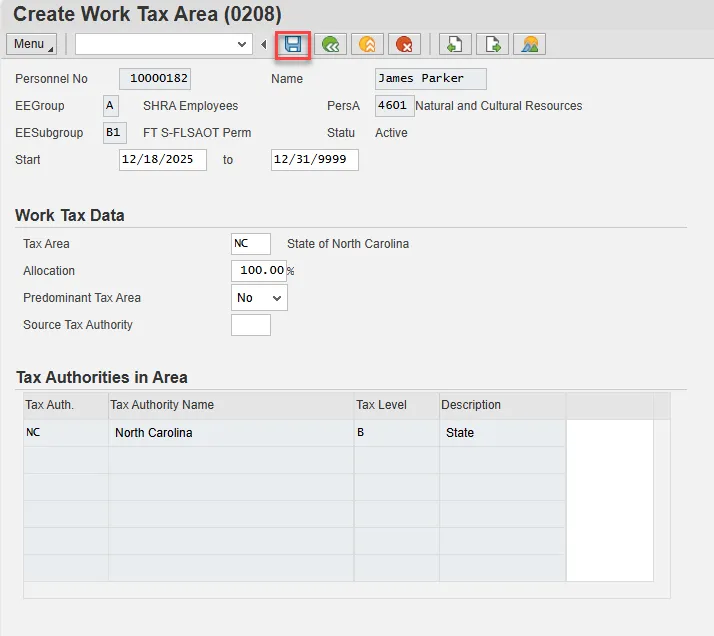
Task: Click the green Back arrow icon
Action: pos(330,44)
